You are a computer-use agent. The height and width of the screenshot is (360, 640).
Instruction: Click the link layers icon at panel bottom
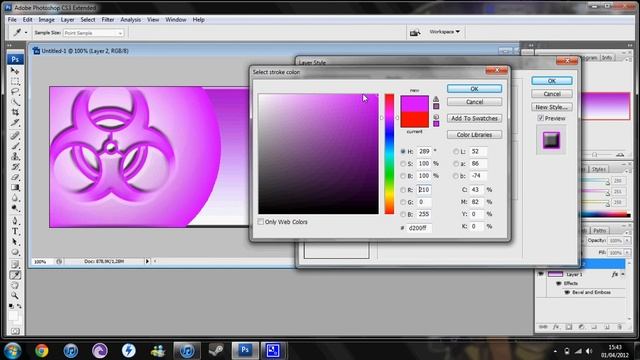[x=543, y=327]
